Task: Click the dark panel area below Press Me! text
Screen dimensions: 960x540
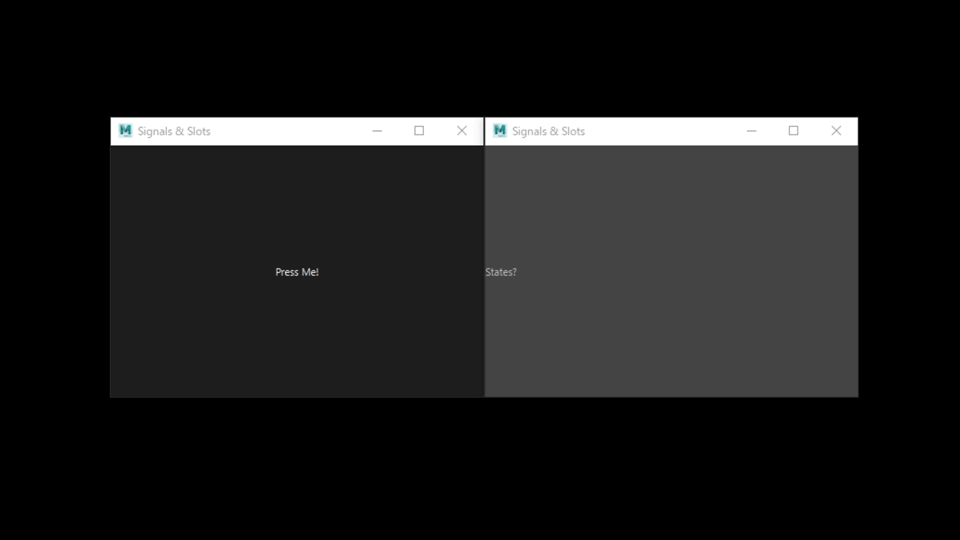Action: pos(297,340)
